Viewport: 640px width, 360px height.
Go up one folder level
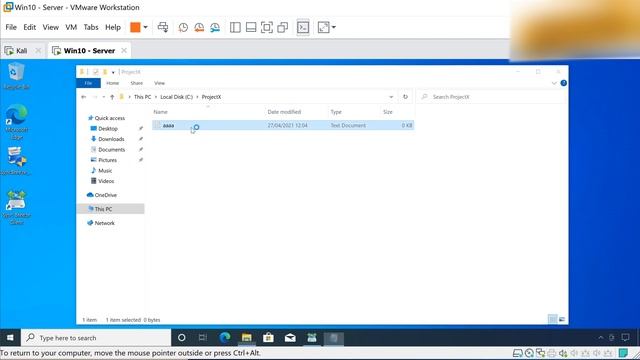[112, 97]
